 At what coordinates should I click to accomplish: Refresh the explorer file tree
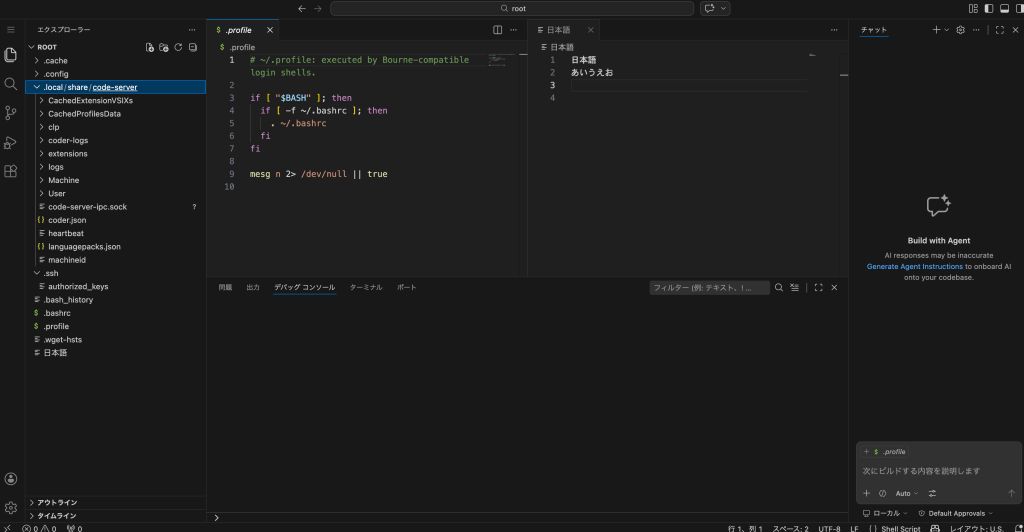178,47
